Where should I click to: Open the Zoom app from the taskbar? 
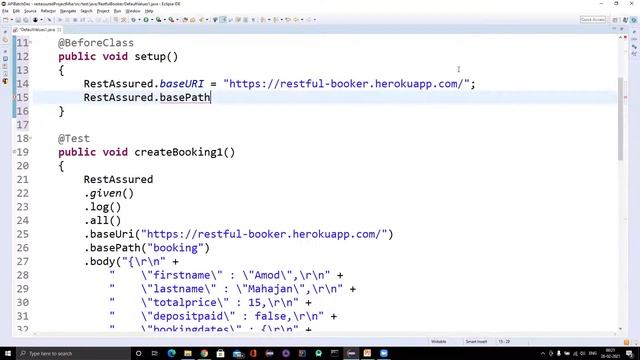click(384, 353)
